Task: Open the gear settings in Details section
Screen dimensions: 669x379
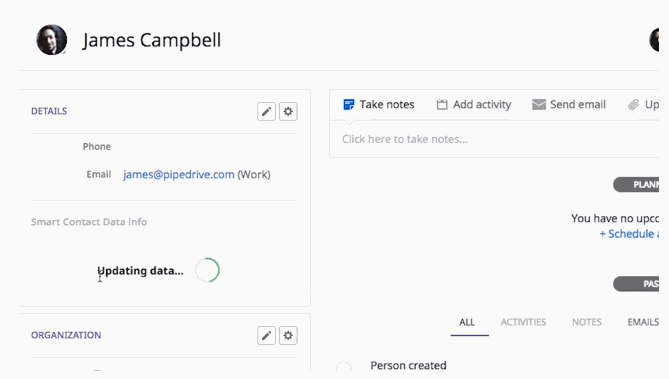Action: (x=288, y=112)
